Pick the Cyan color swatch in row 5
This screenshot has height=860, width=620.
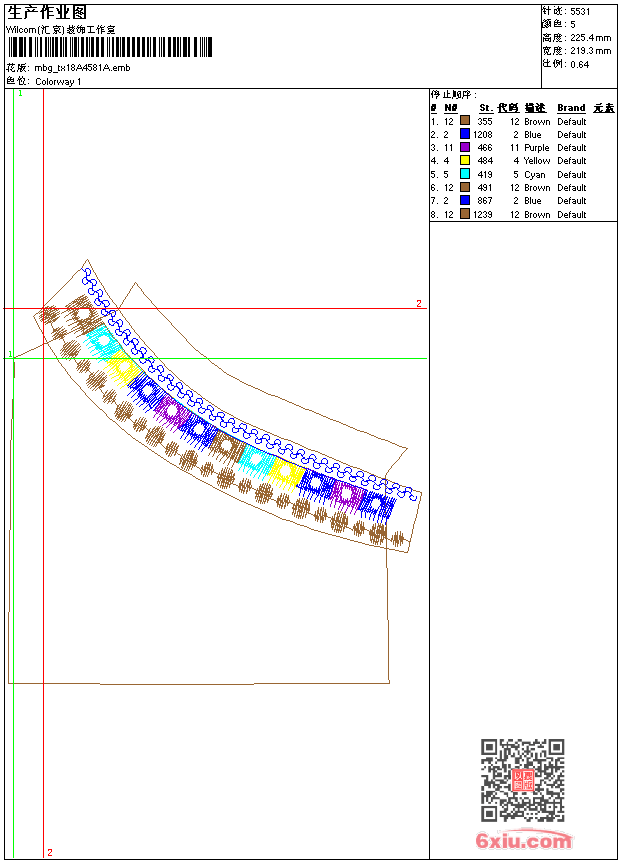[x=465, y=174]
